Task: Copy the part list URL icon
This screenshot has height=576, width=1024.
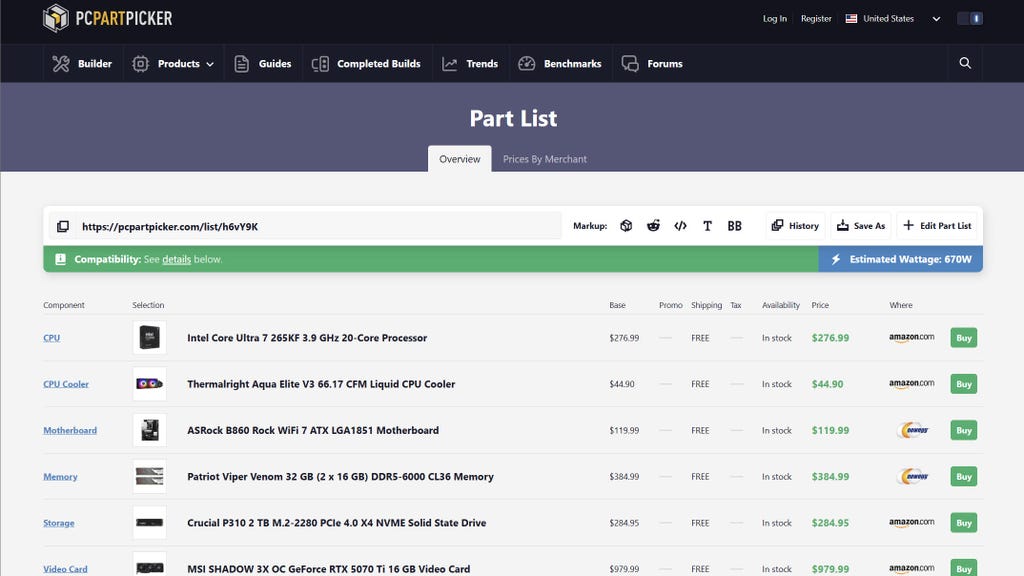Action: [x=63, y=226]
